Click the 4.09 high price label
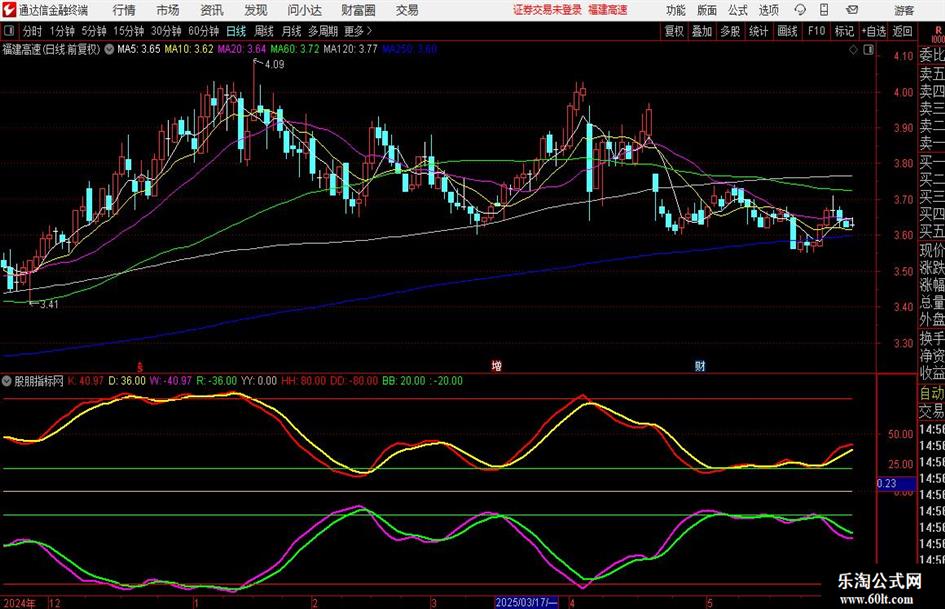 point(274,64)
